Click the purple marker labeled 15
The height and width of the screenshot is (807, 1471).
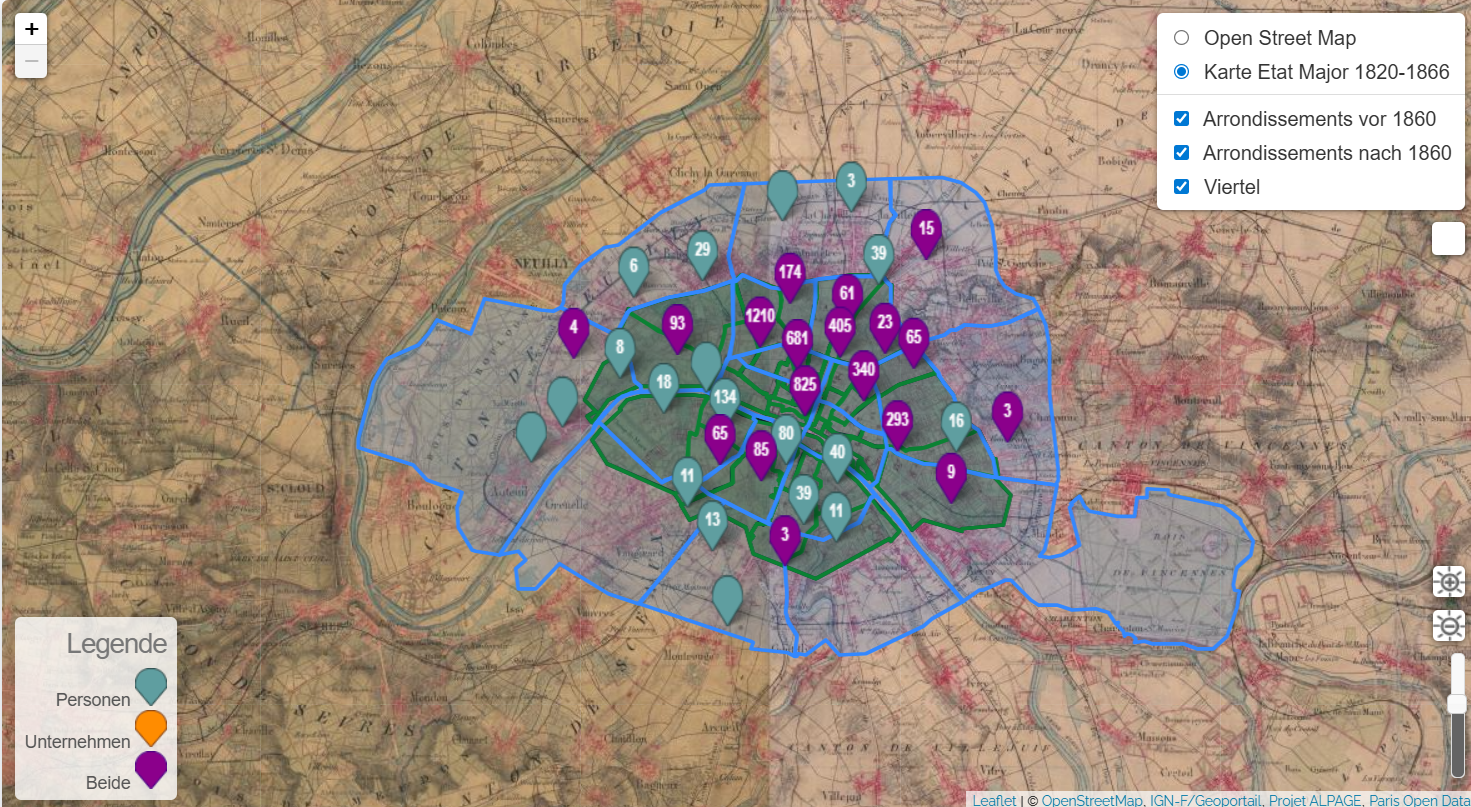[x=927, y=234]
